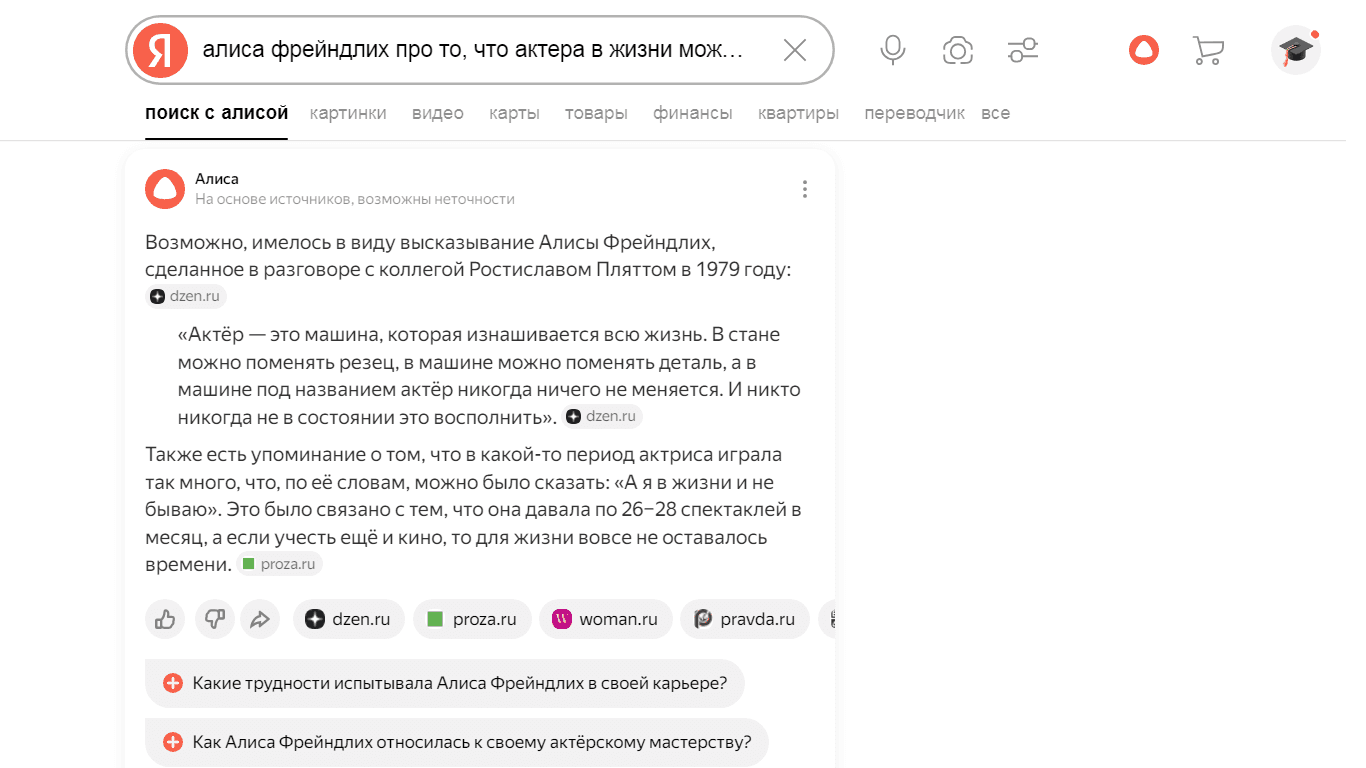The image size is (1366, 768).
Task: Open the все tab for more services
Action: [995, 113]
